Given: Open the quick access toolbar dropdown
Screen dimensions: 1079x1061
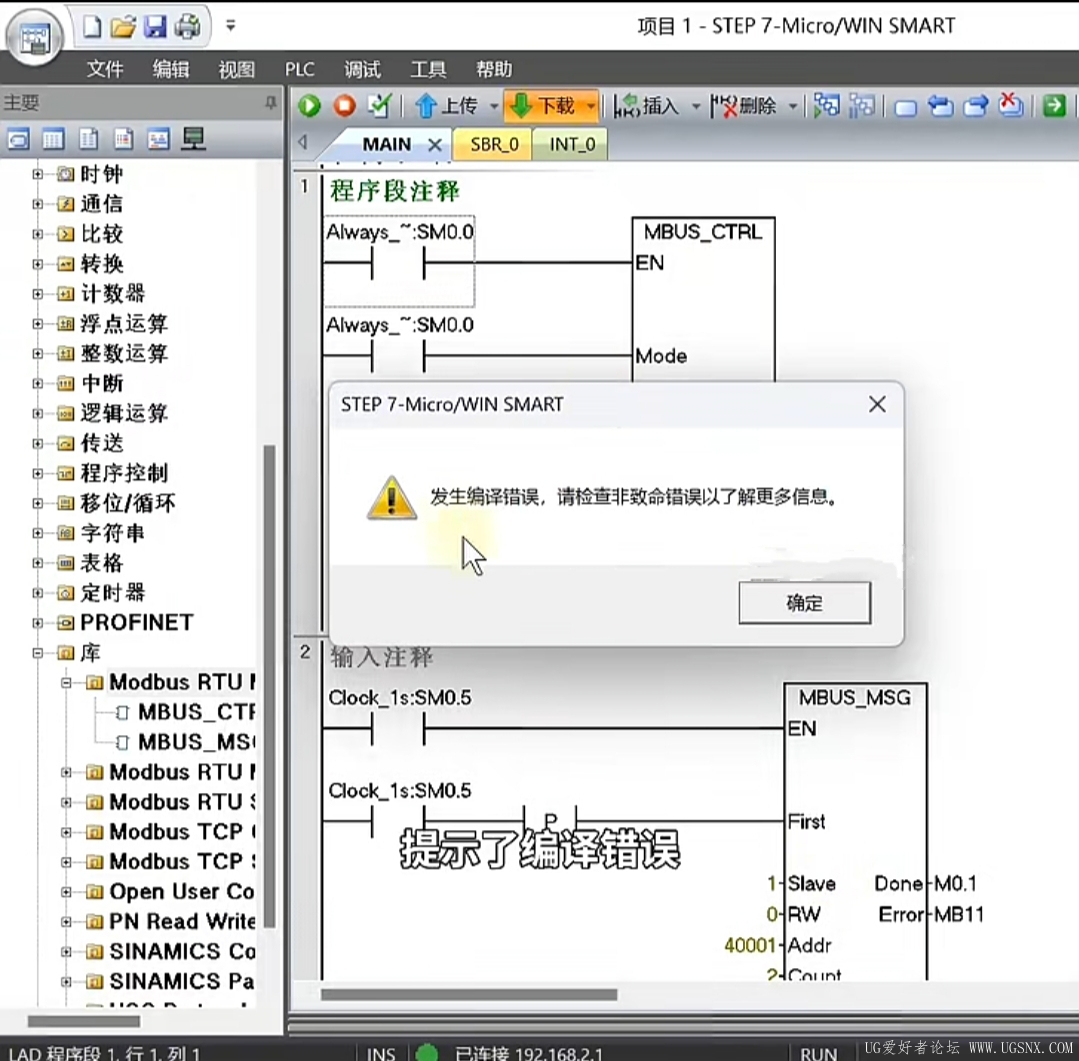Looking at the screenshot, I should 231,26.
